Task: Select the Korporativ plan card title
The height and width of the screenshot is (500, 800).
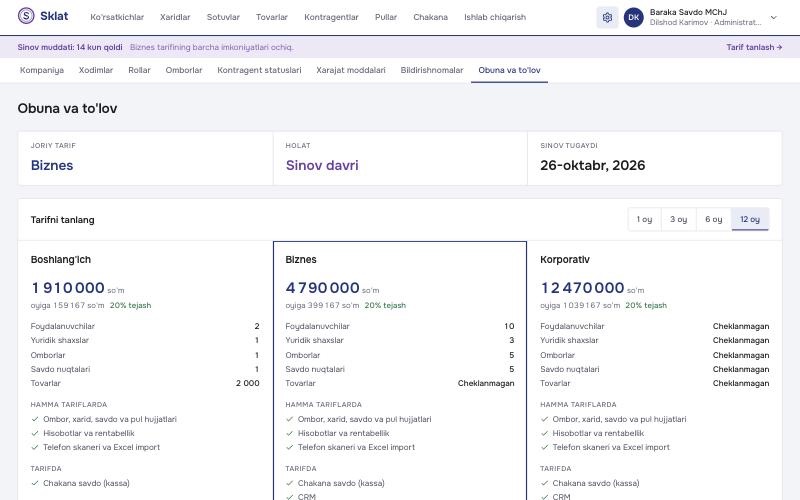Action: [x=565, y=259]
